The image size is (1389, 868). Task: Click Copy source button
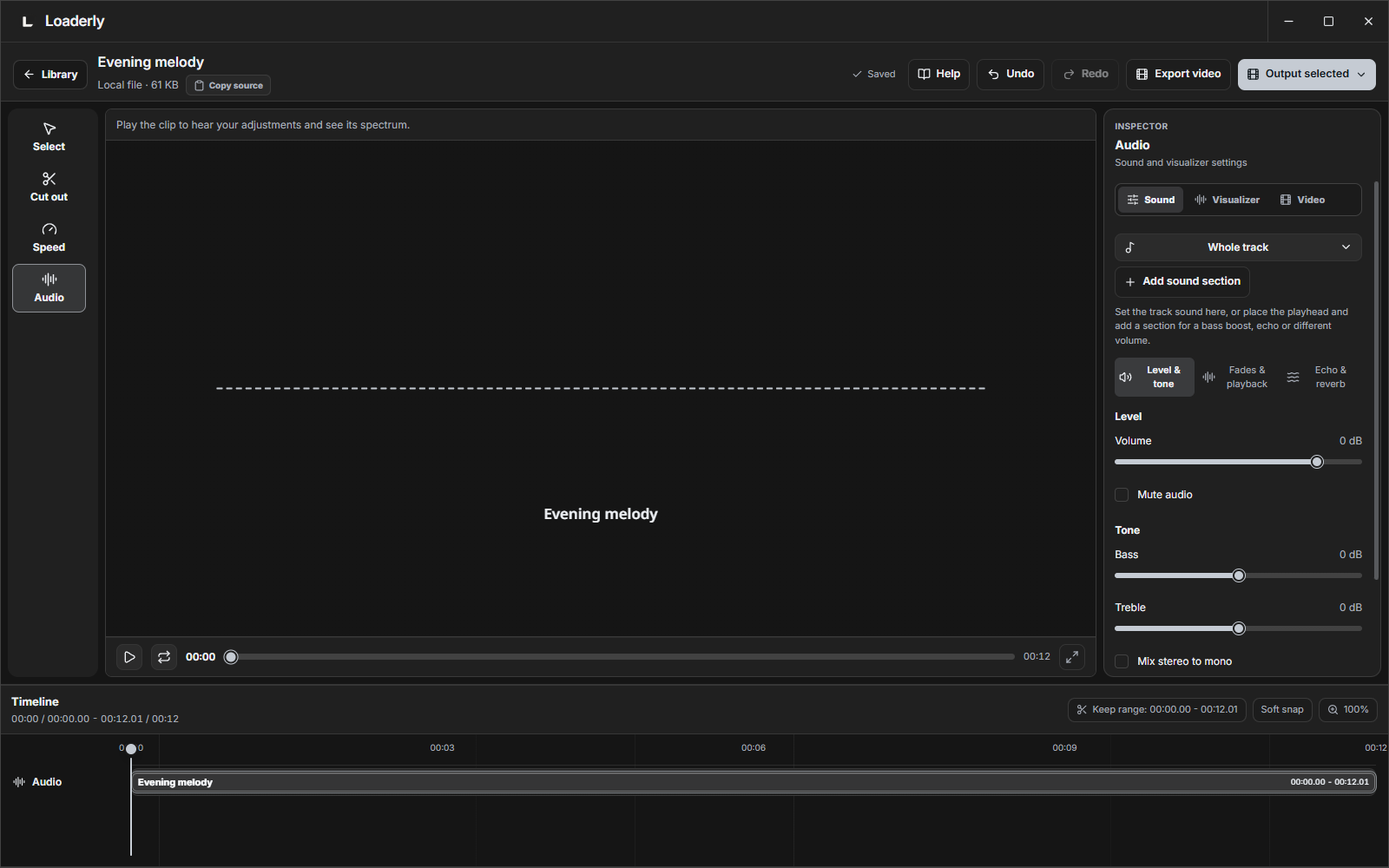point(228,85)
